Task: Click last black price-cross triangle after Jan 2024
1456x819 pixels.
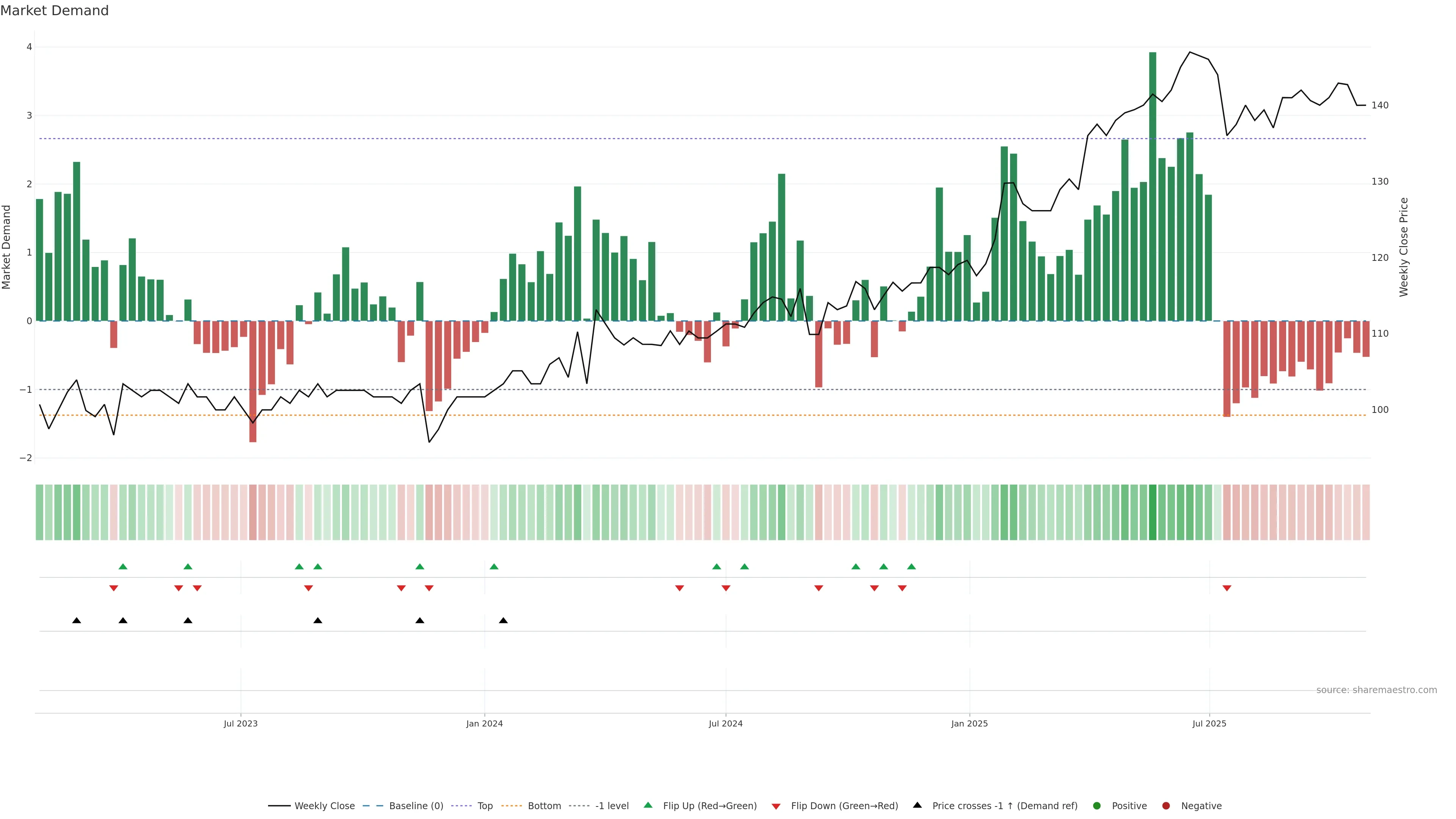Action: click(x=503, y=621)
